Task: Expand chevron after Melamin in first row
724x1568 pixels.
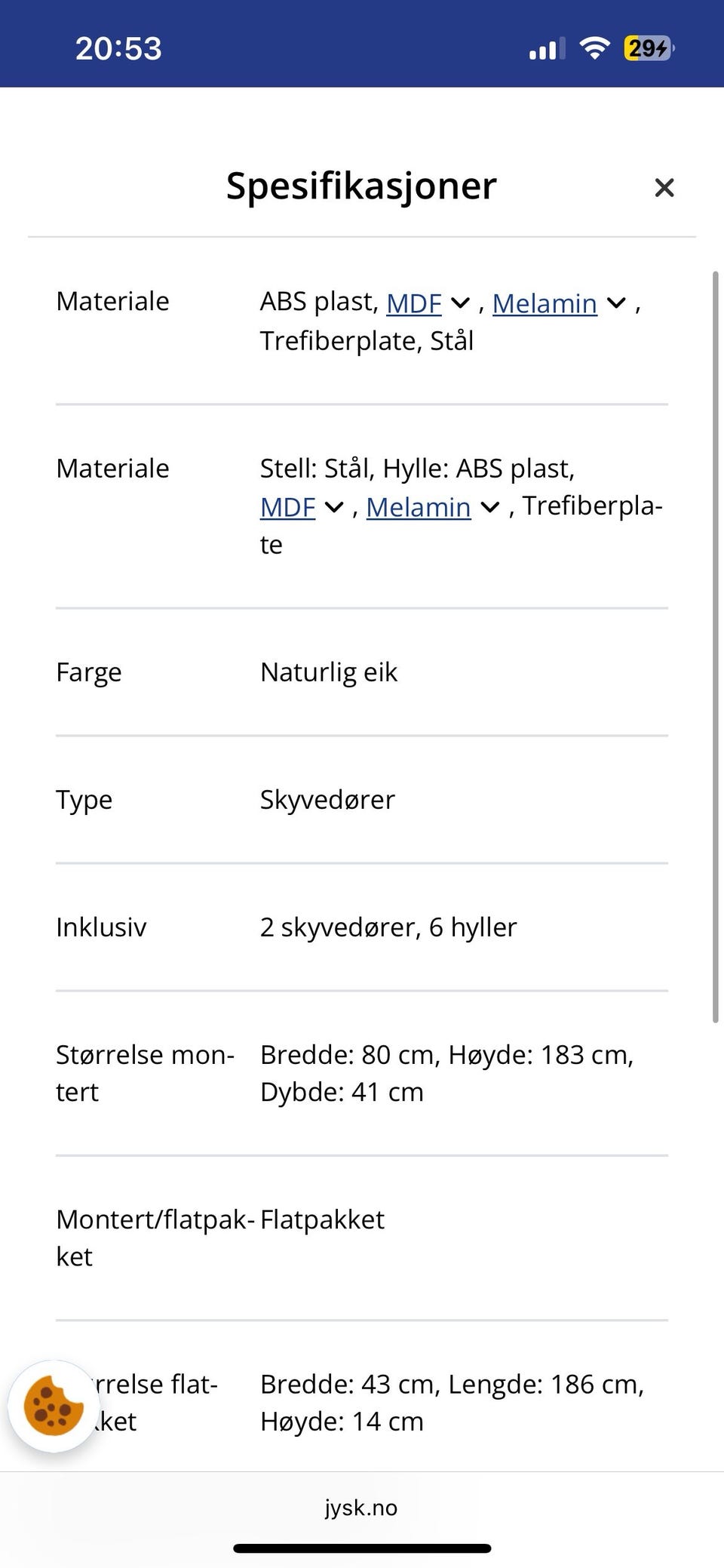Action: click(x=616, y=303)
